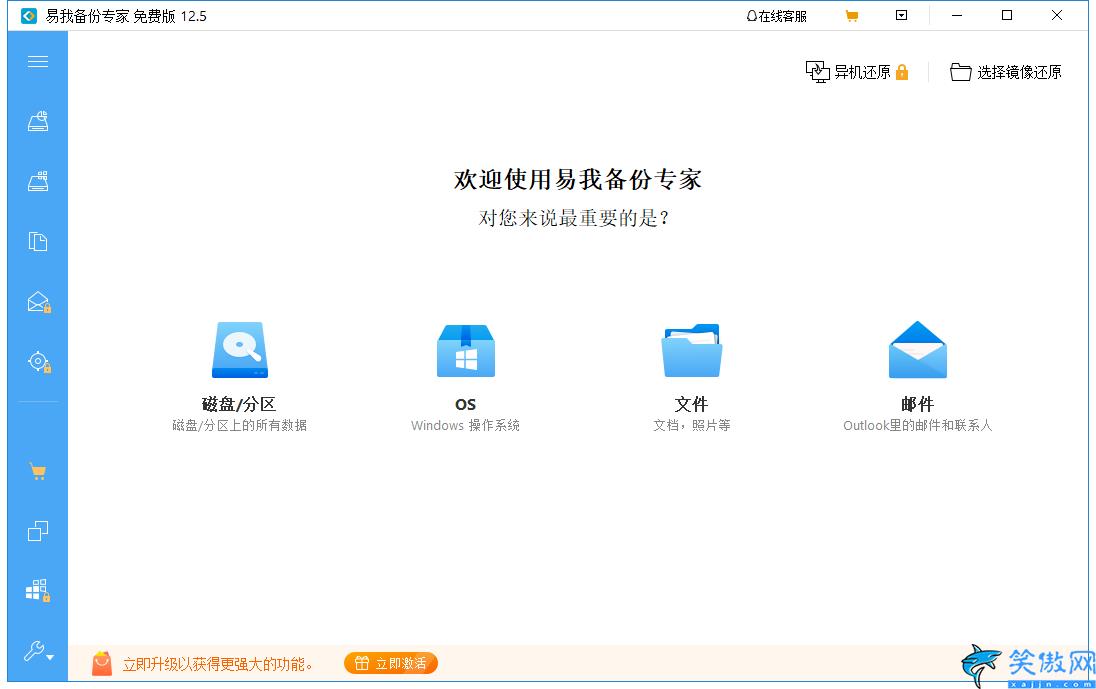Open locked mail backup sidebar icon
Viewport: 1096px width, 689px height.
(x=39, y=302)
